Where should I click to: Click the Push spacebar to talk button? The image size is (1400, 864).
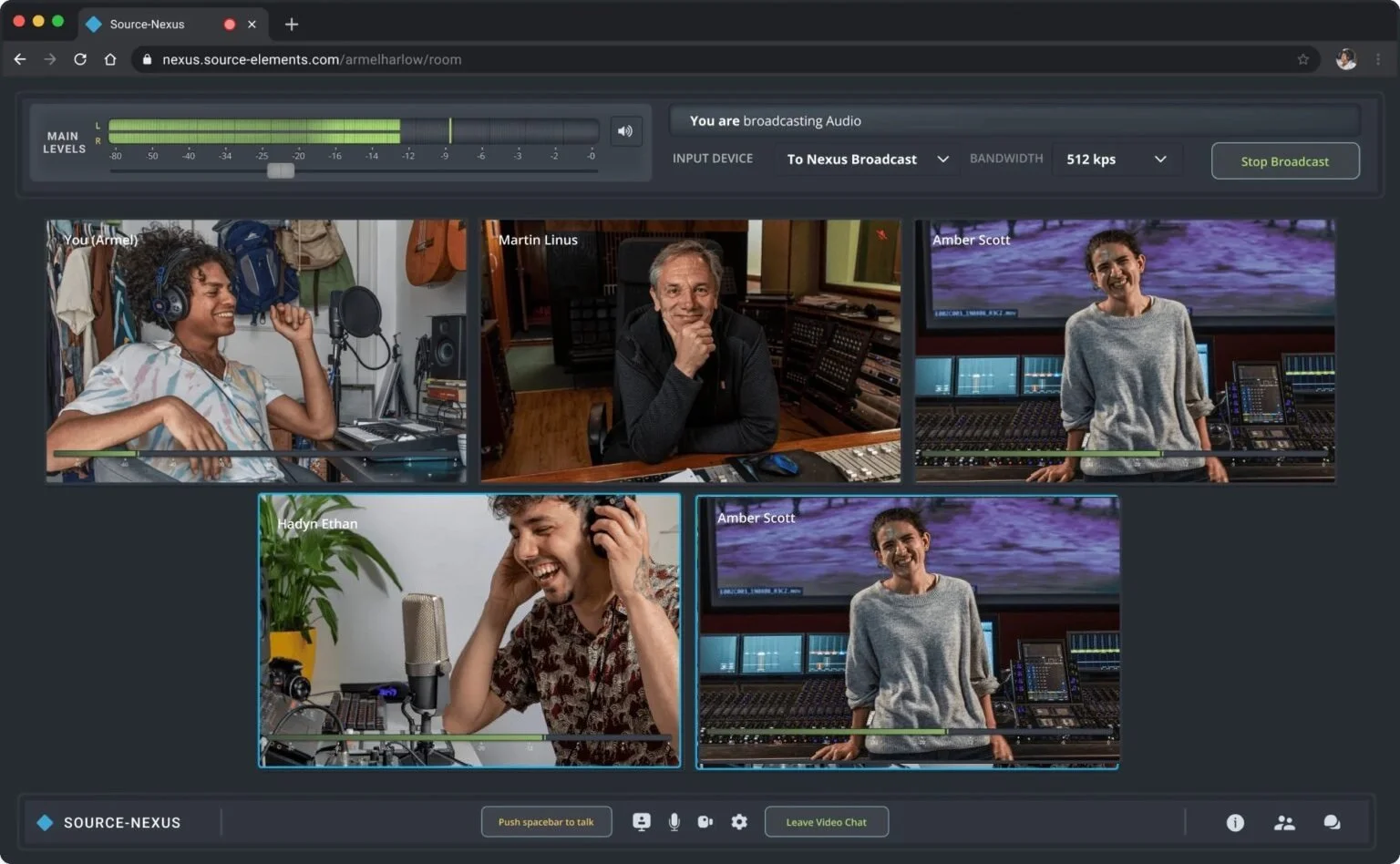pos(546,822)
